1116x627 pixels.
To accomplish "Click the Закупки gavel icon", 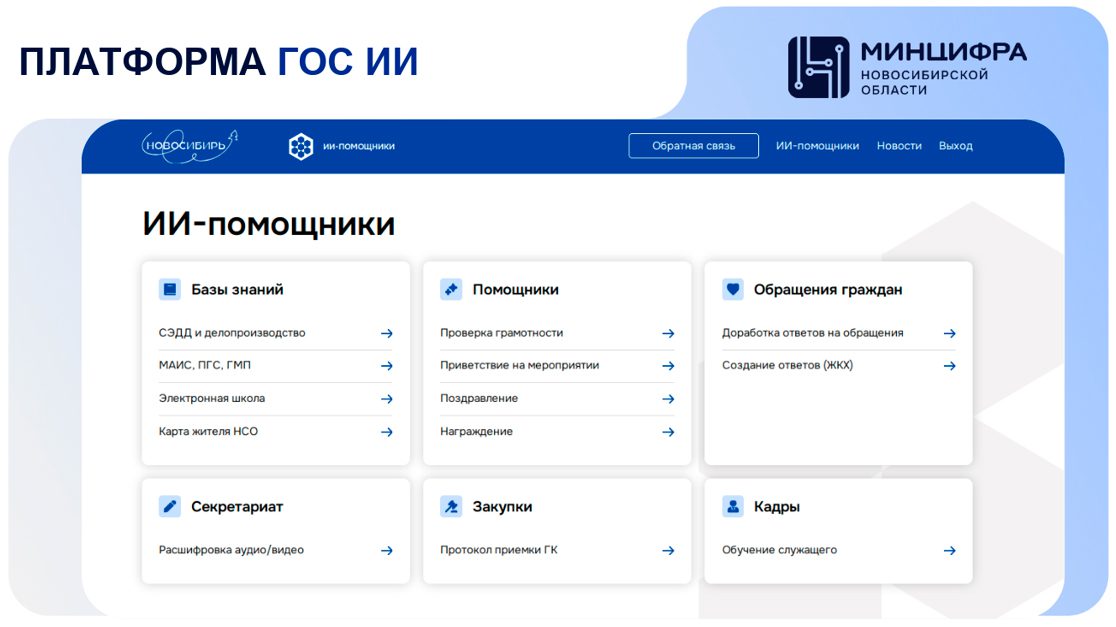I will 451,506.
